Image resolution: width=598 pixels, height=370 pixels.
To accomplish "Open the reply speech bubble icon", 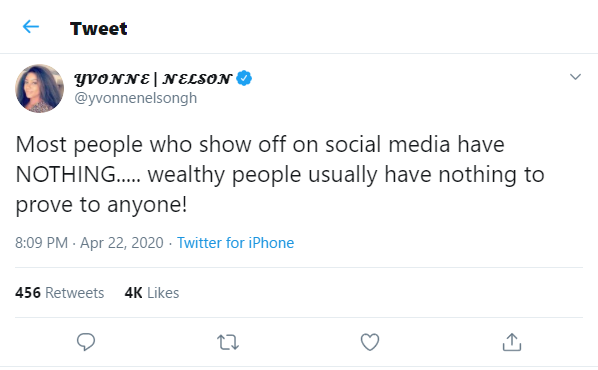I will pos(86,341).
